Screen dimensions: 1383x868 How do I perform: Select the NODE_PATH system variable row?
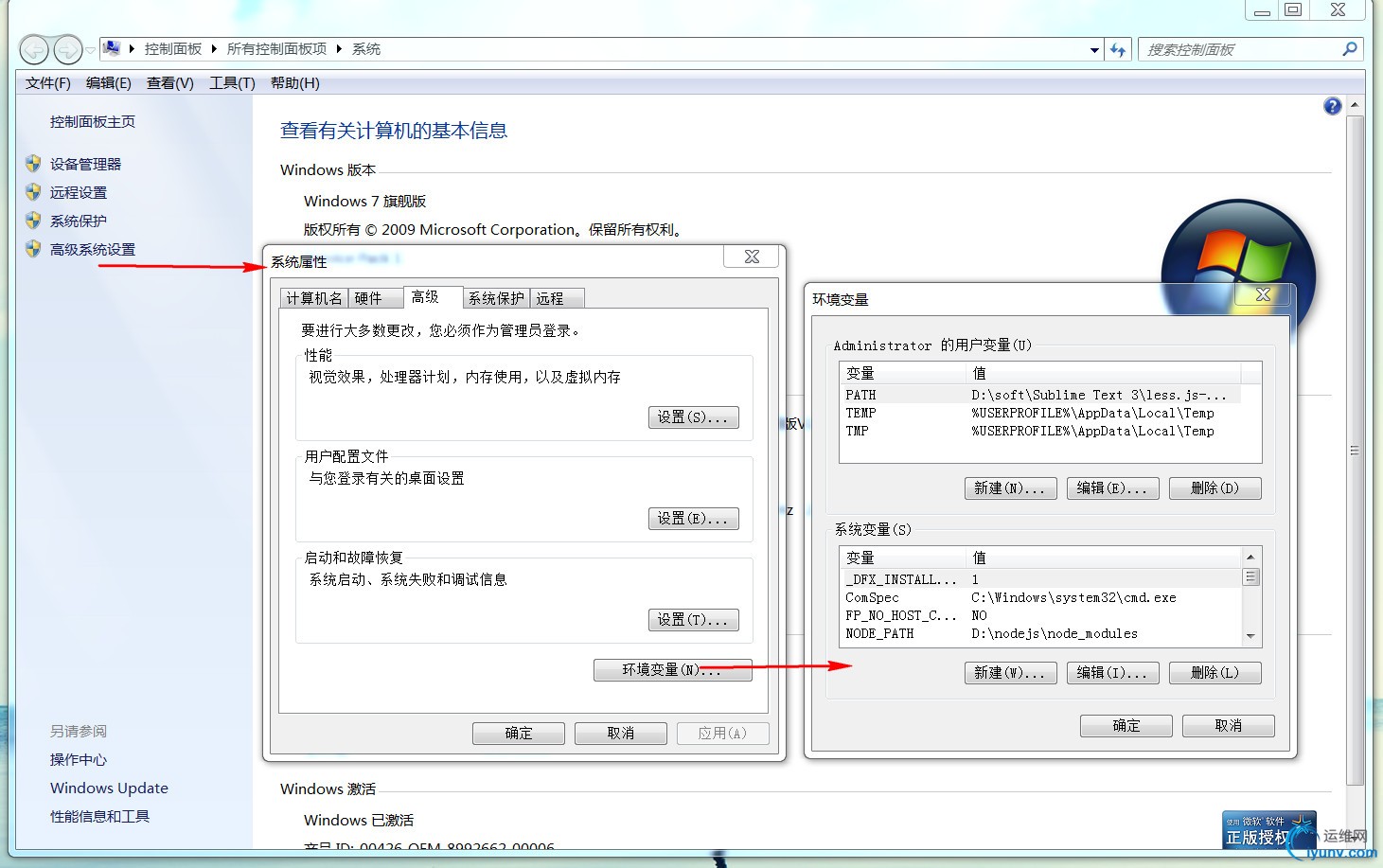pyautogui.click(x=1040, y=633)
